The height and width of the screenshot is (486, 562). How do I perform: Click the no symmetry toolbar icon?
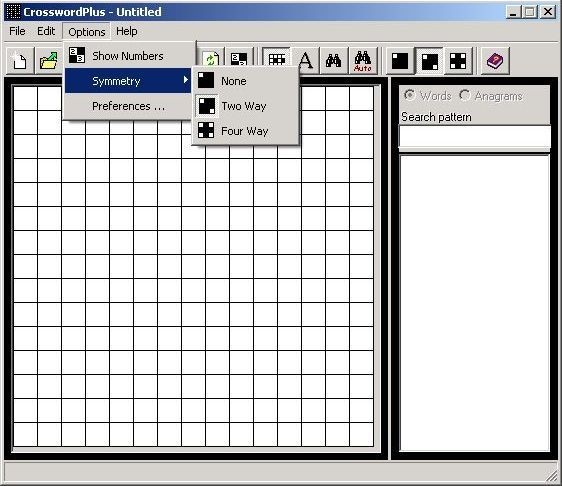(x=400, y=61)
